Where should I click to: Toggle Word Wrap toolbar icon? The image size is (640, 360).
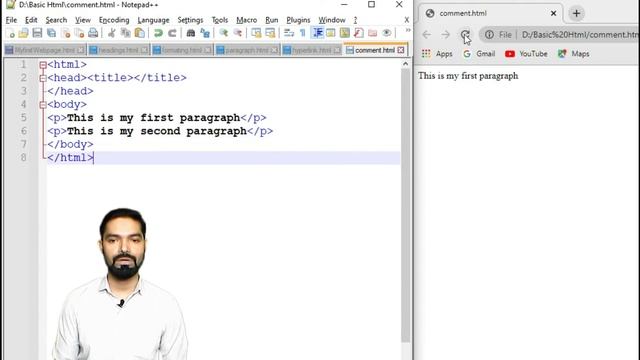click(x=289, y=33)
